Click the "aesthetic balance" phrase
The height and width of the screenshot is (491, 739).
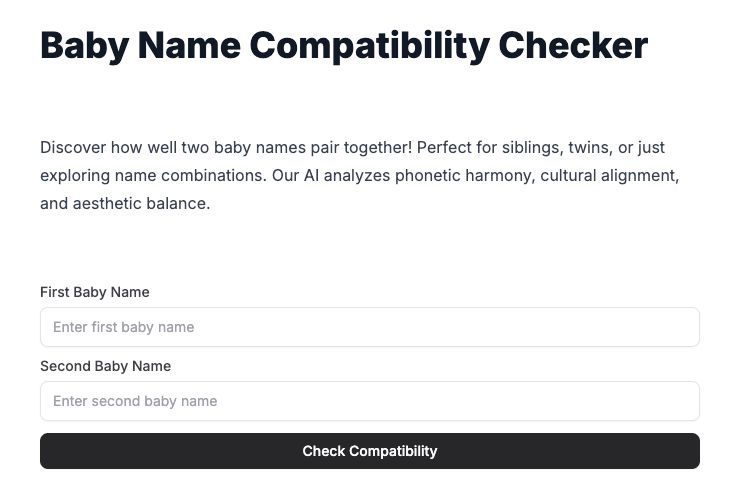pos(140,203)
